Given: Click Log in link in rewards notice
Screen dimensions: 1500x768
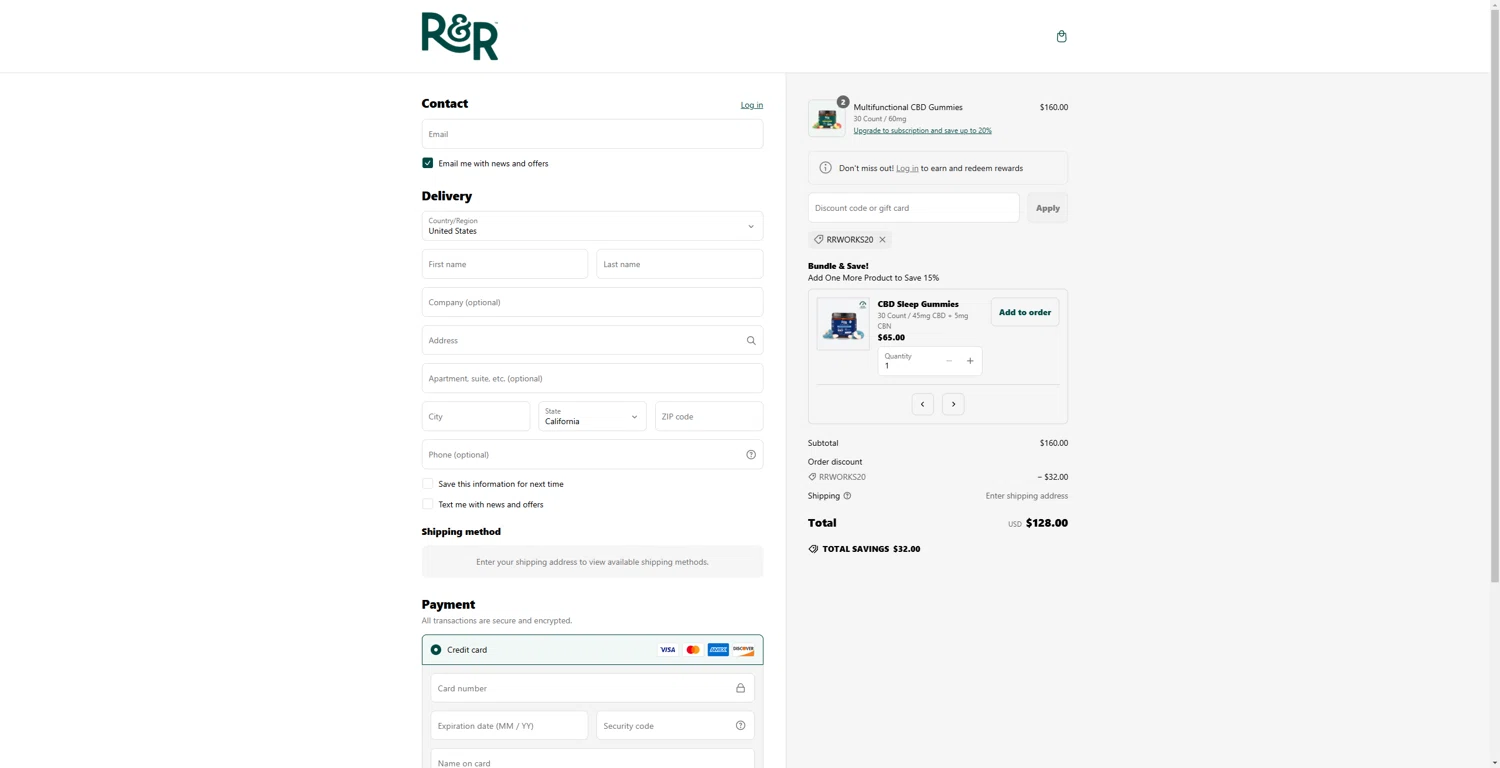Looking at the screenshot, I should click(907, 168).
